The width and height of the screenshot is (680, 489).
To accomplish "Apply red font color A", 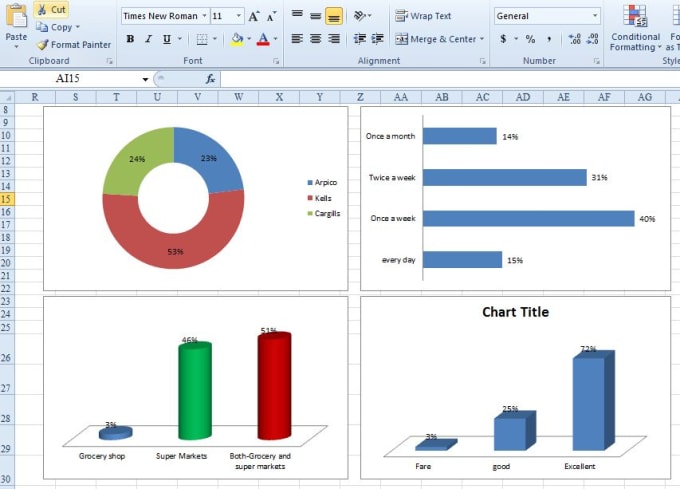I will (263, 39).
